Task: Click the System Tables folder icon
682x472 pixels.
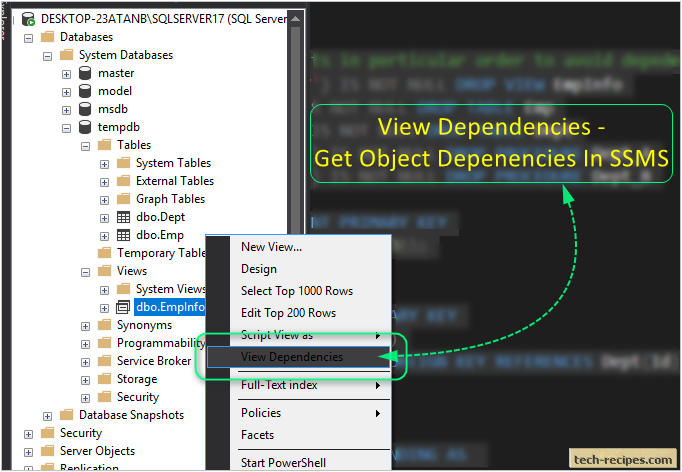Action: click(x=124, y=163)
